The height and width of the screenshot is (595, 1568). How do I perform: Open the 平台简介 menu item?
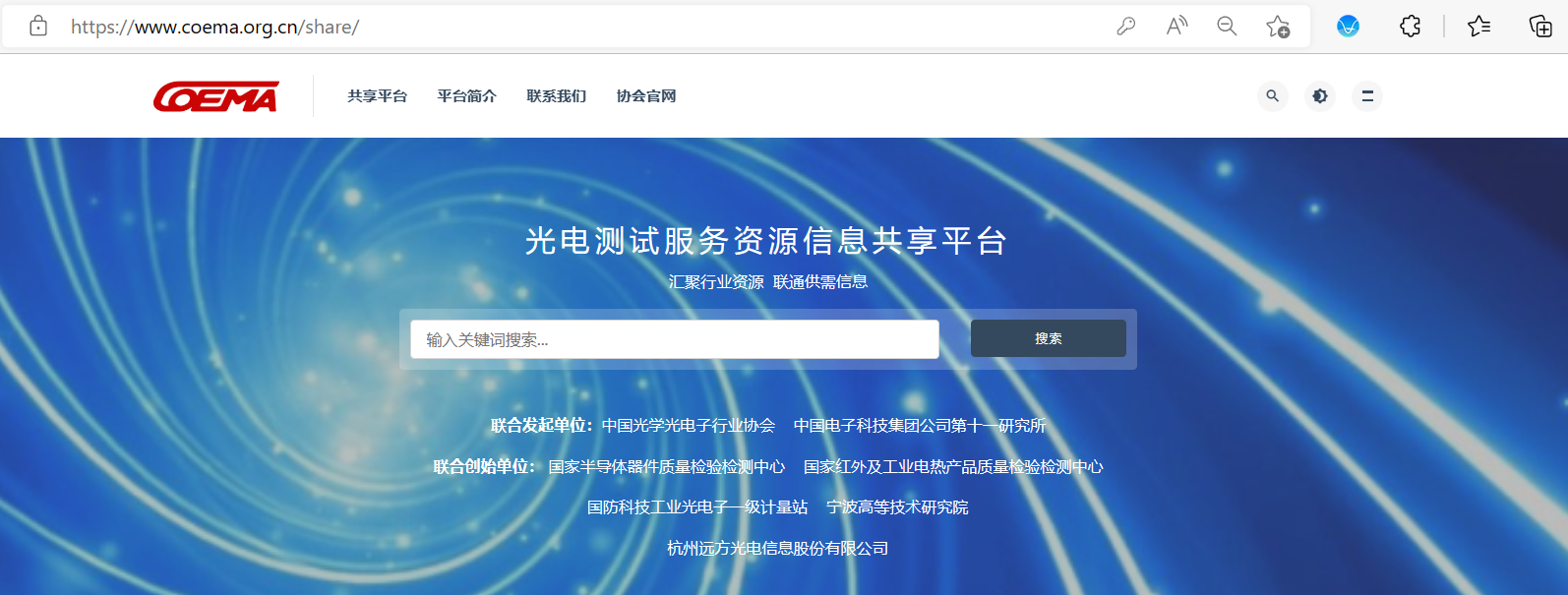(467, 96)
